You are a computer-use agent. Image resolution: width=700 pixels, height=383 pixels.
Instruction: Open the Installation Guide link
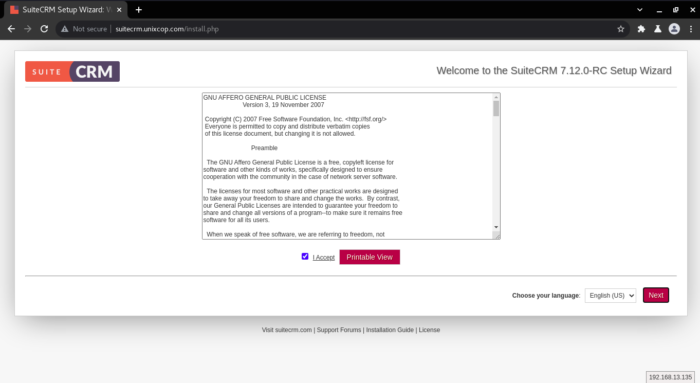click(390, 330)
